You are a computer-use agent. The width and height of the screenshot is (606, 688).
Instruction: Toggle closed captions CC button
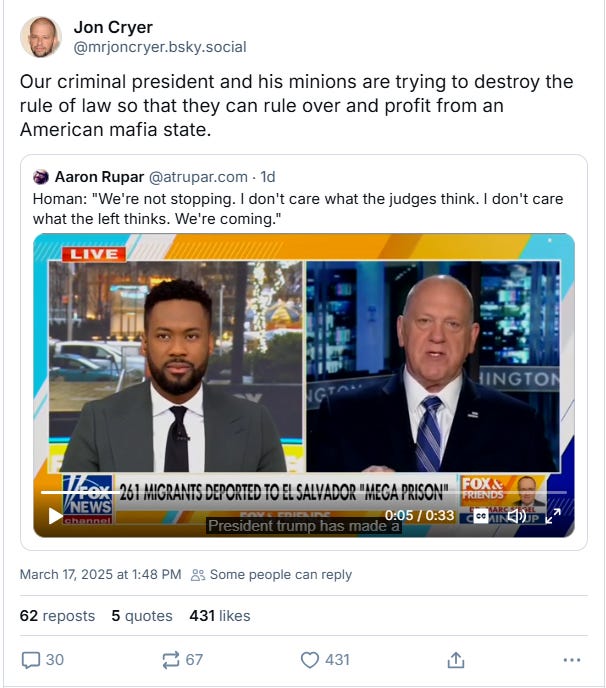point(481,516)
